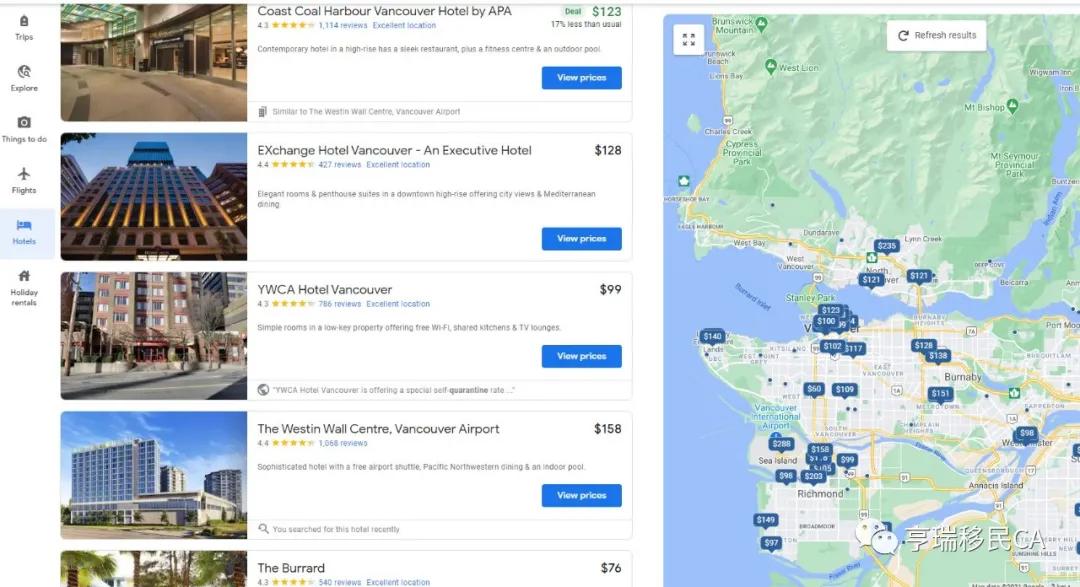Open the 1,114 reviews link

coord(342,25)
